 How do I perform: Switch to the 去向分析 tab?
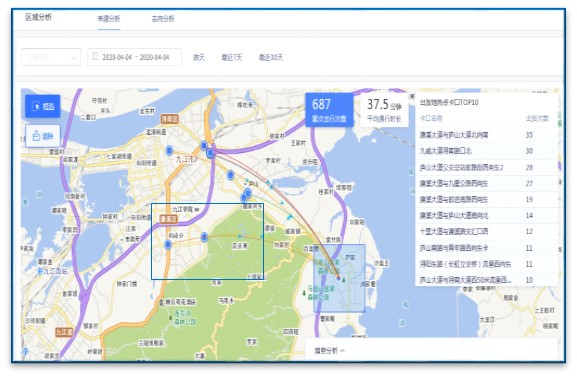[163, 18]
